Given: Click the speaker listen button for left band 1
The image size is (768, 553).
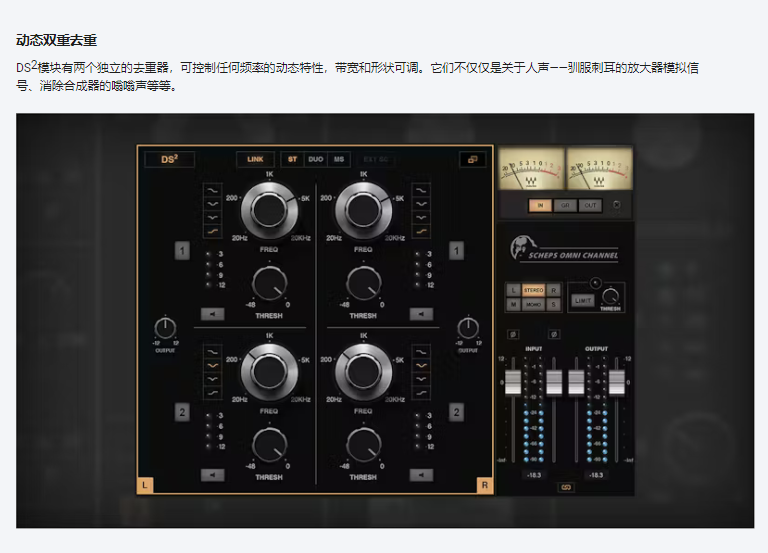Looking at the screenshot, I should (x=213, y=314).
